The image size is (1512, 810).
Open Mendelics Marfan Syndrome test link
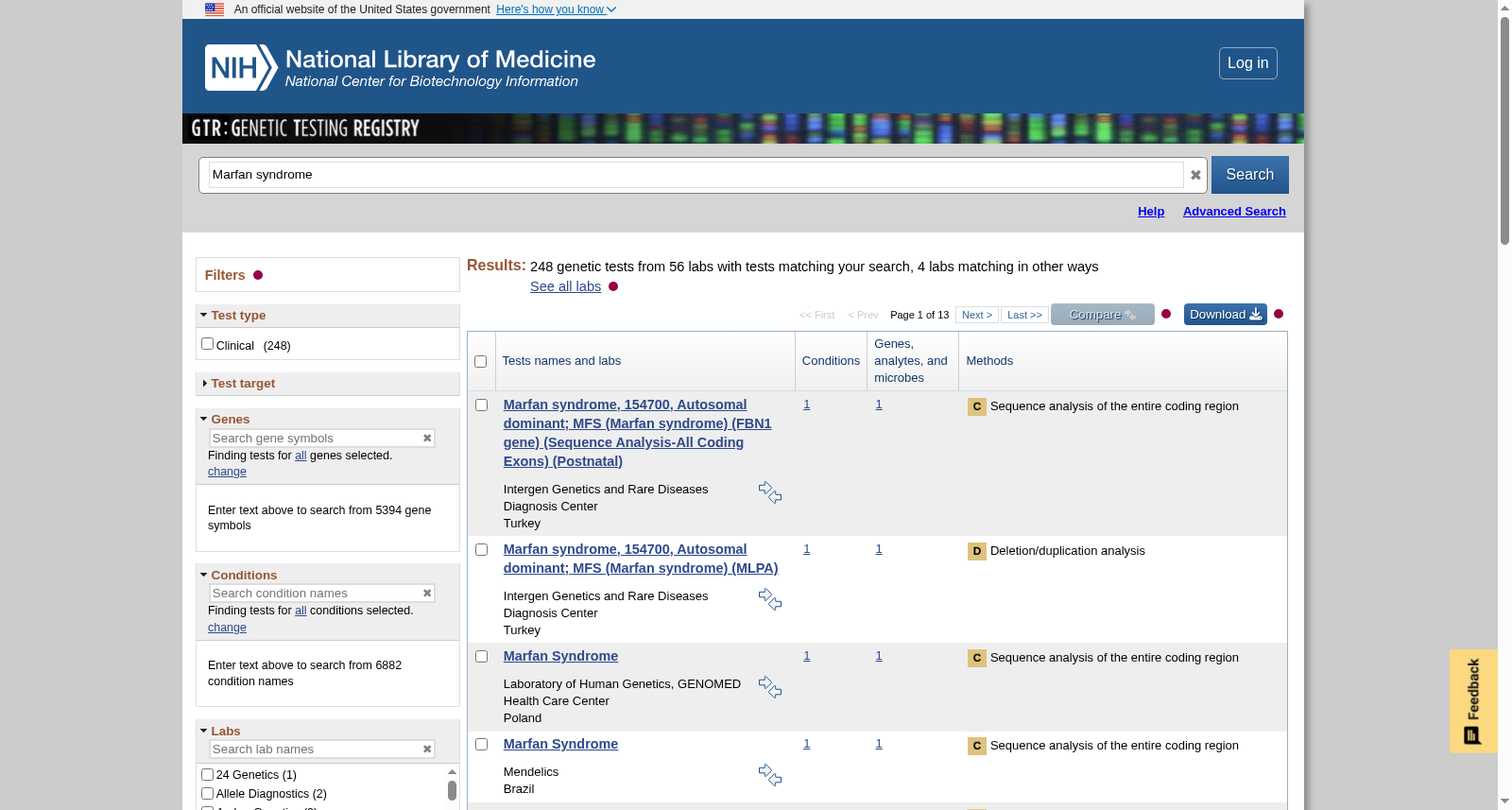(560, 744)
